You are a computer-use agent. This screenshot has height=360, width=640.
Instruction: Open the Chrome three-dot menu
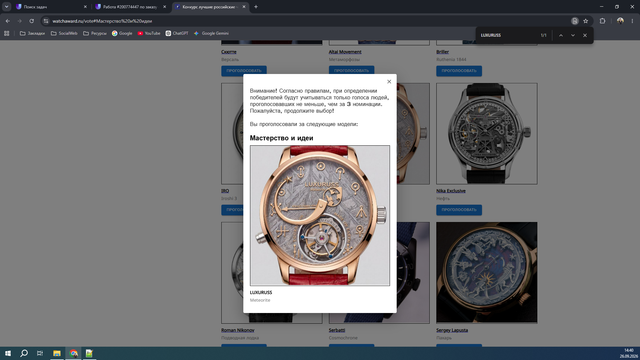tap(632, 21)
